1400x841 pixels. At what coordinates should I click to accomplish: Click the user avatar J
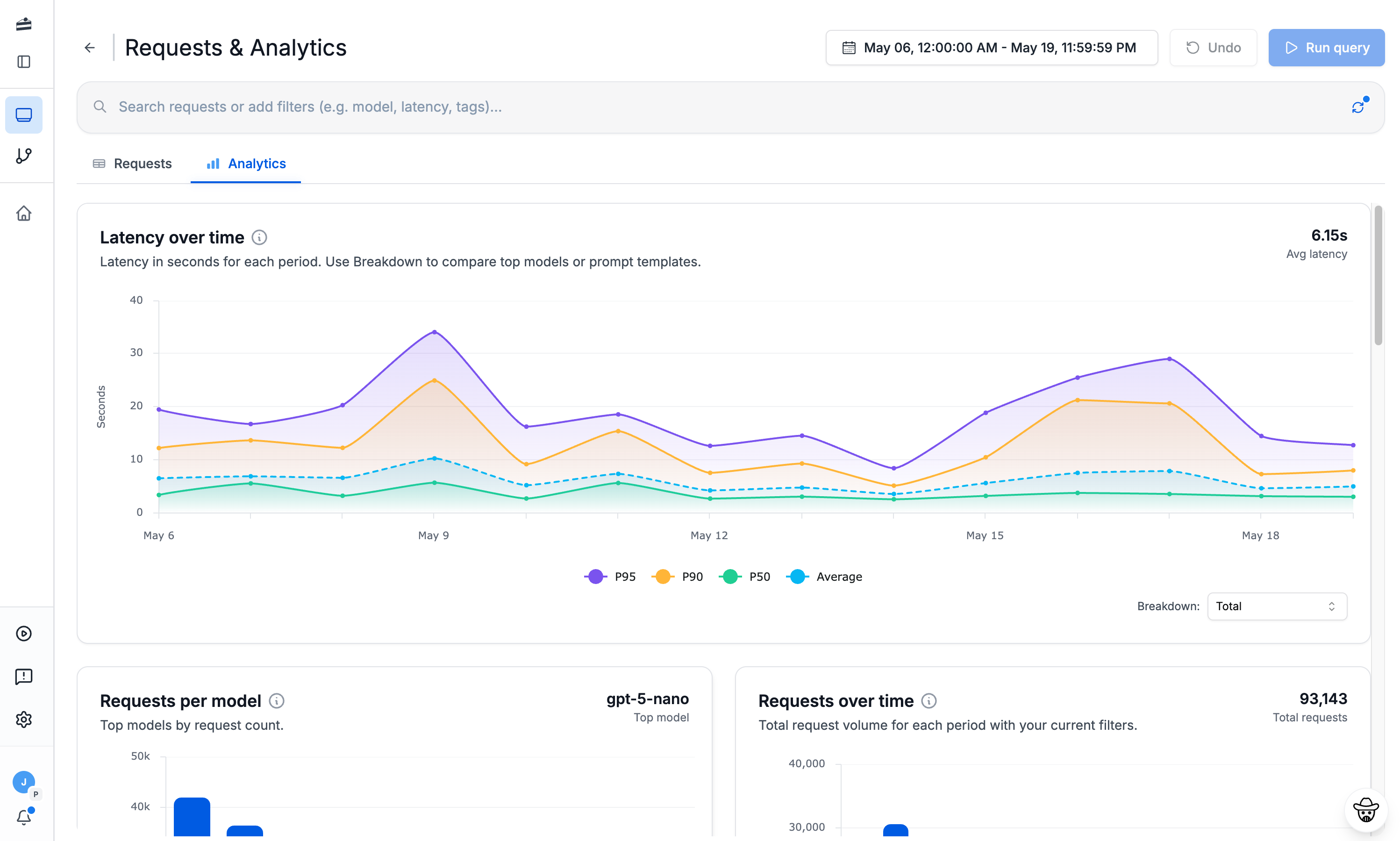click(x=23, y=782)
